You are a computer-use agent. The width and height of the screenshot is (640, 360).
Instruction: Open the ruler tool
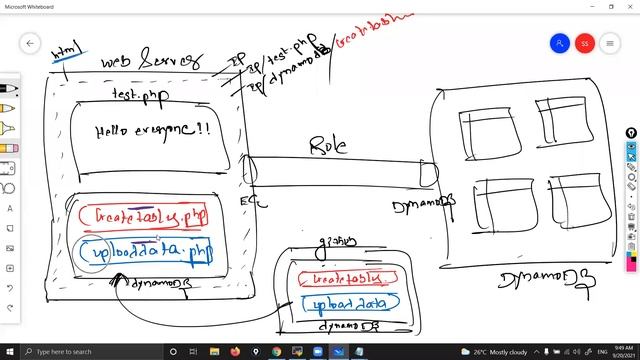[x=8, y=168]
